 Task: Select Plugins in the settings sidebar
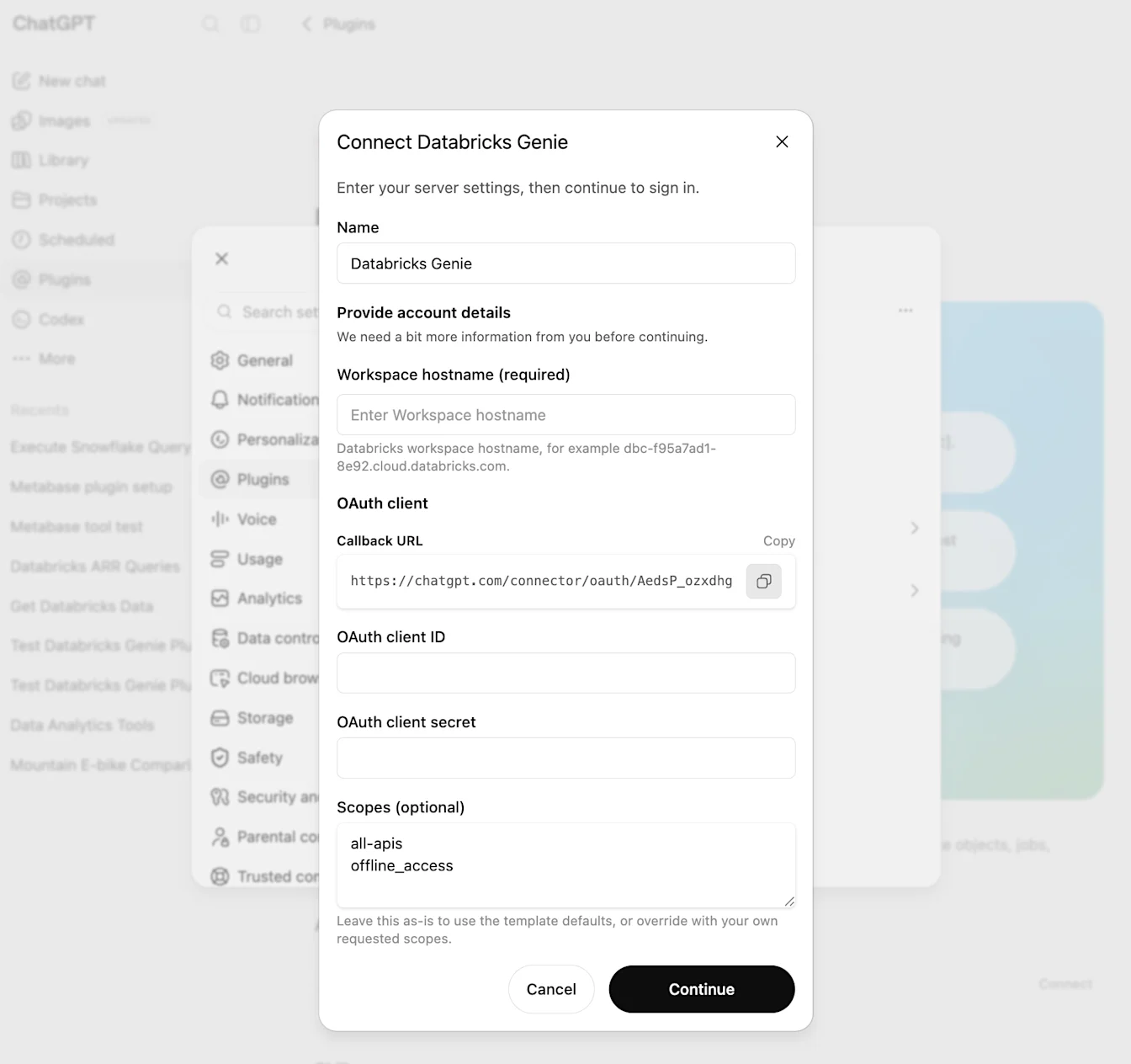[261, 479]
